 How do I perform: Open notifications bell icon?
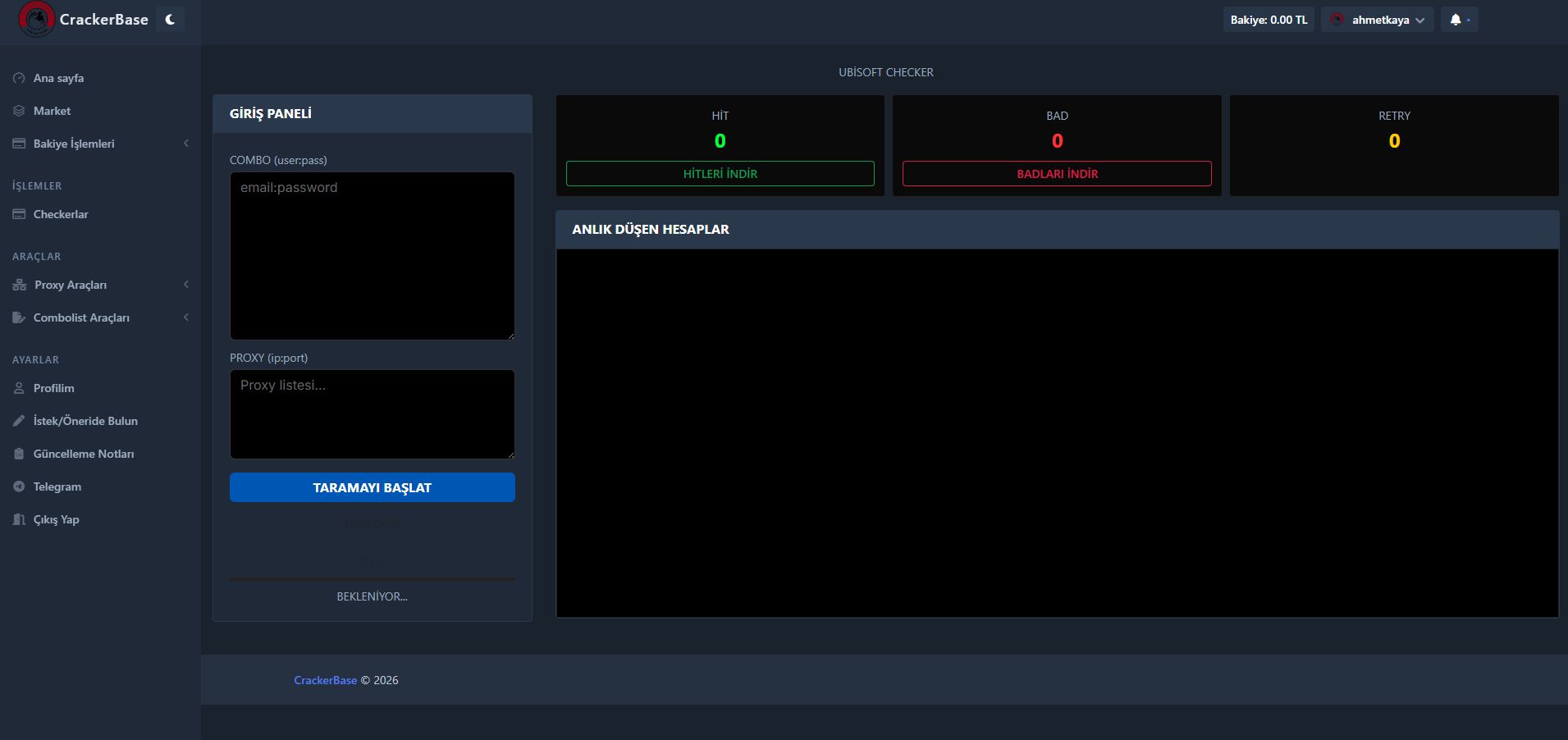[x=1456, y=20]
